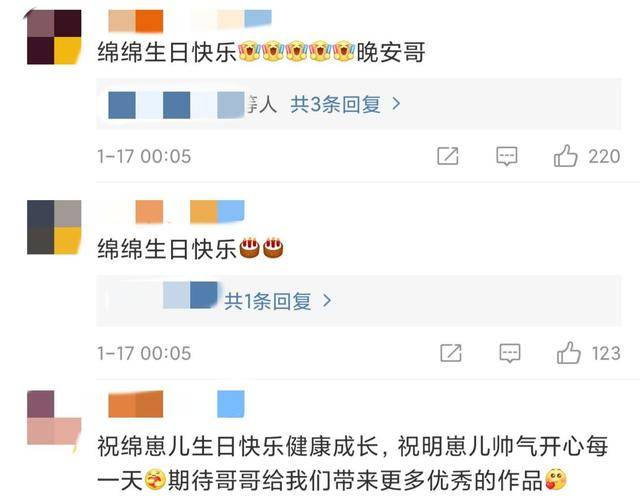
Task: Tap the comment text 绵绵生日快乐 晚安哥
Action: click(x=261, y=52)
